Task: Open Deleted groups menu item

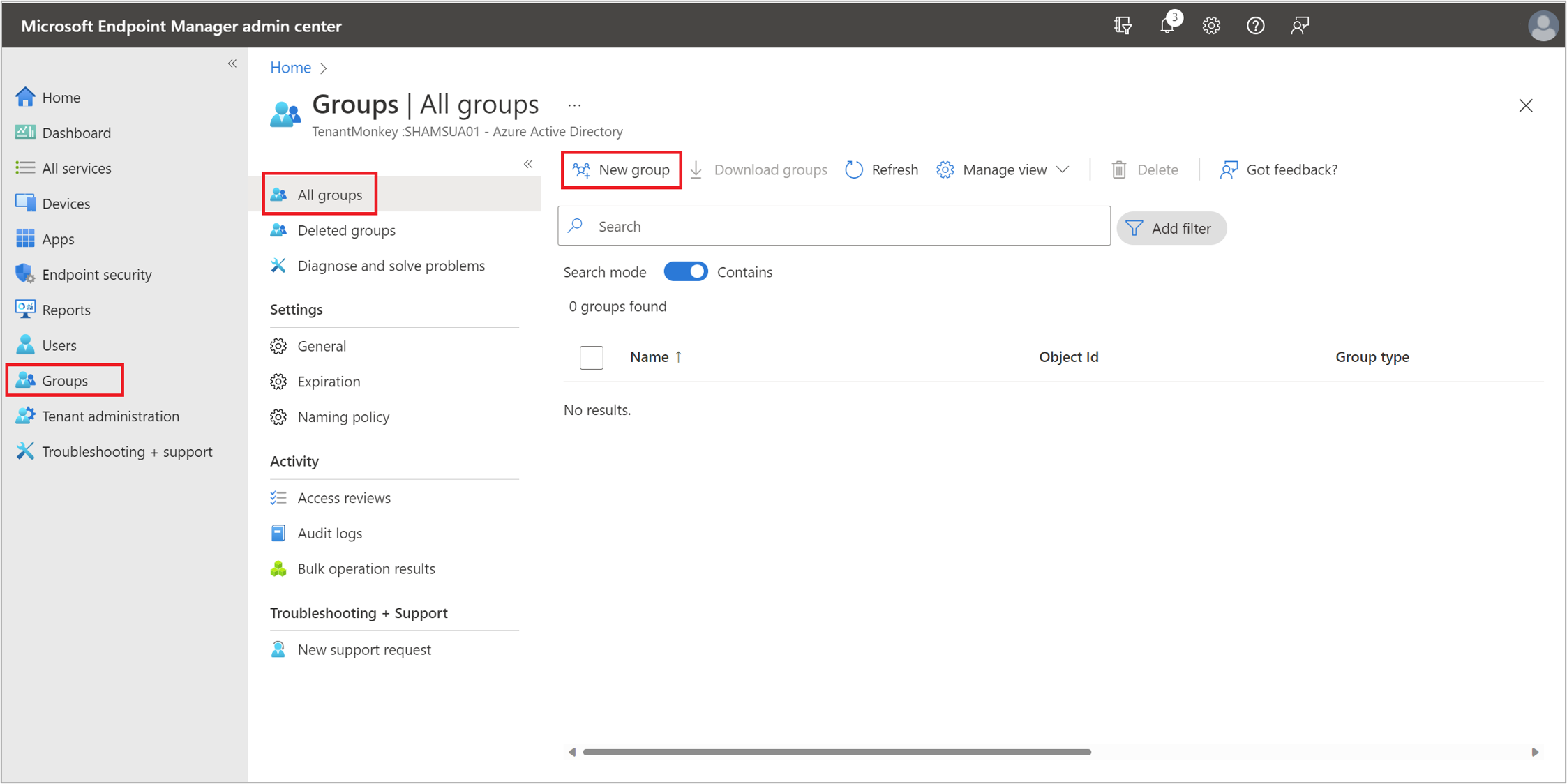Action: coord(346,230)
